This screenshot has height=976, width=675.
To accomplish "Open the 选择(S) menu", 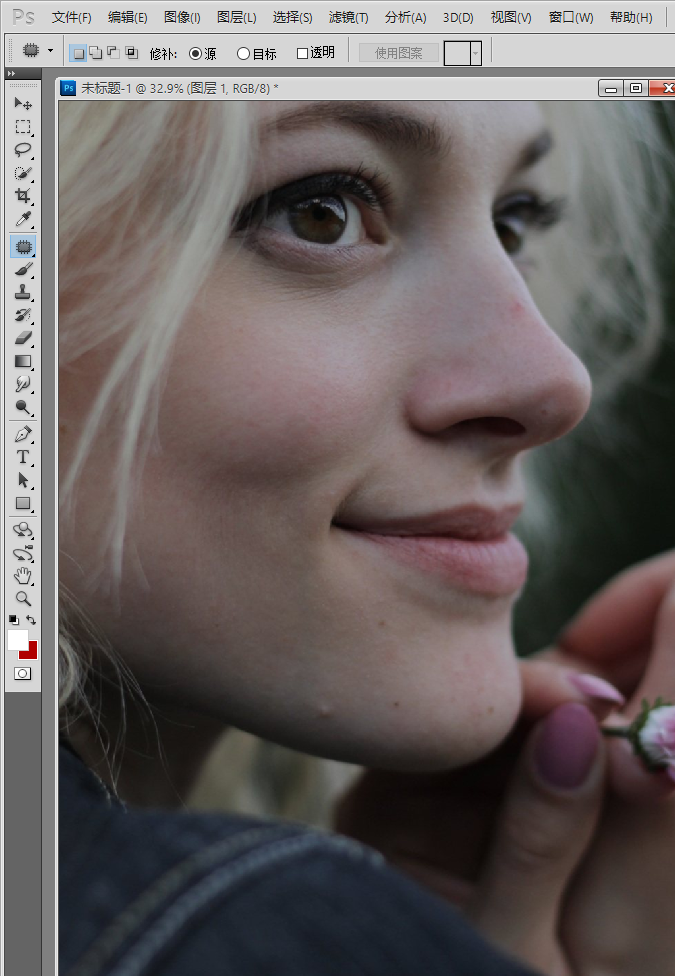I will 293,17.
